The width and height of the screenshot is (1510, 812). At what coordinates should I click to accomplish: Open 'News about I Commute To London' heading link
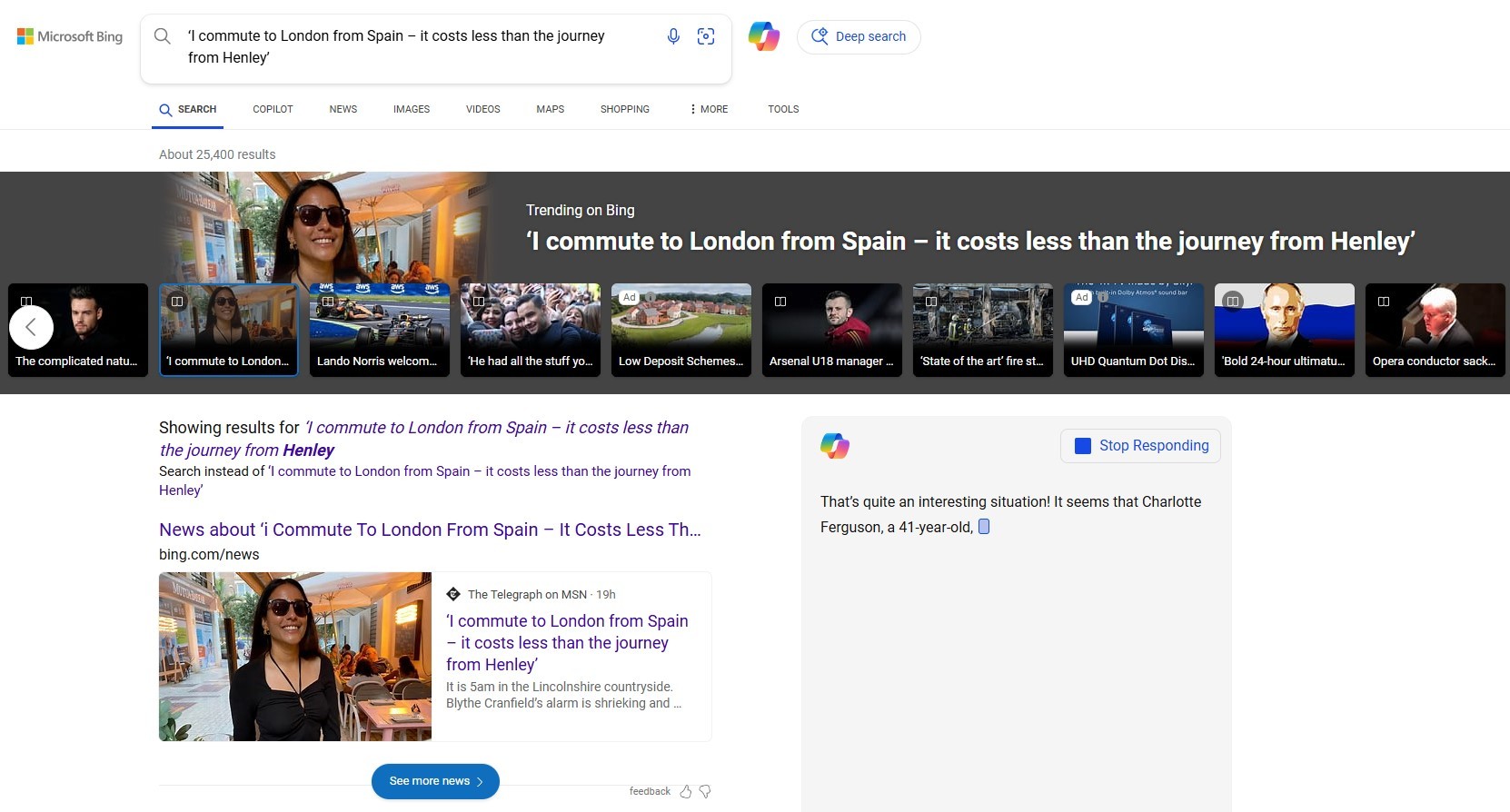tap(430, 530)
